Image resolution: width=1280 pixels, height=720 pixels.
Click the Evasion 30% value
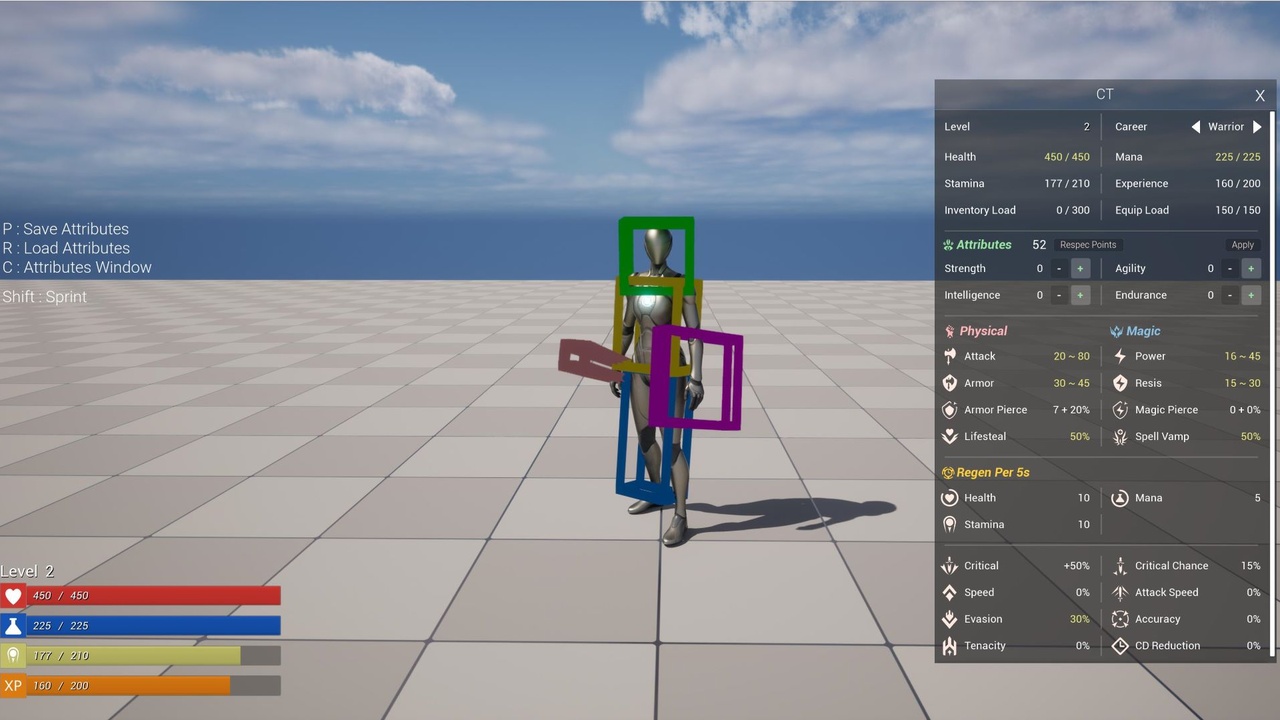click(x=1080, y=620)
